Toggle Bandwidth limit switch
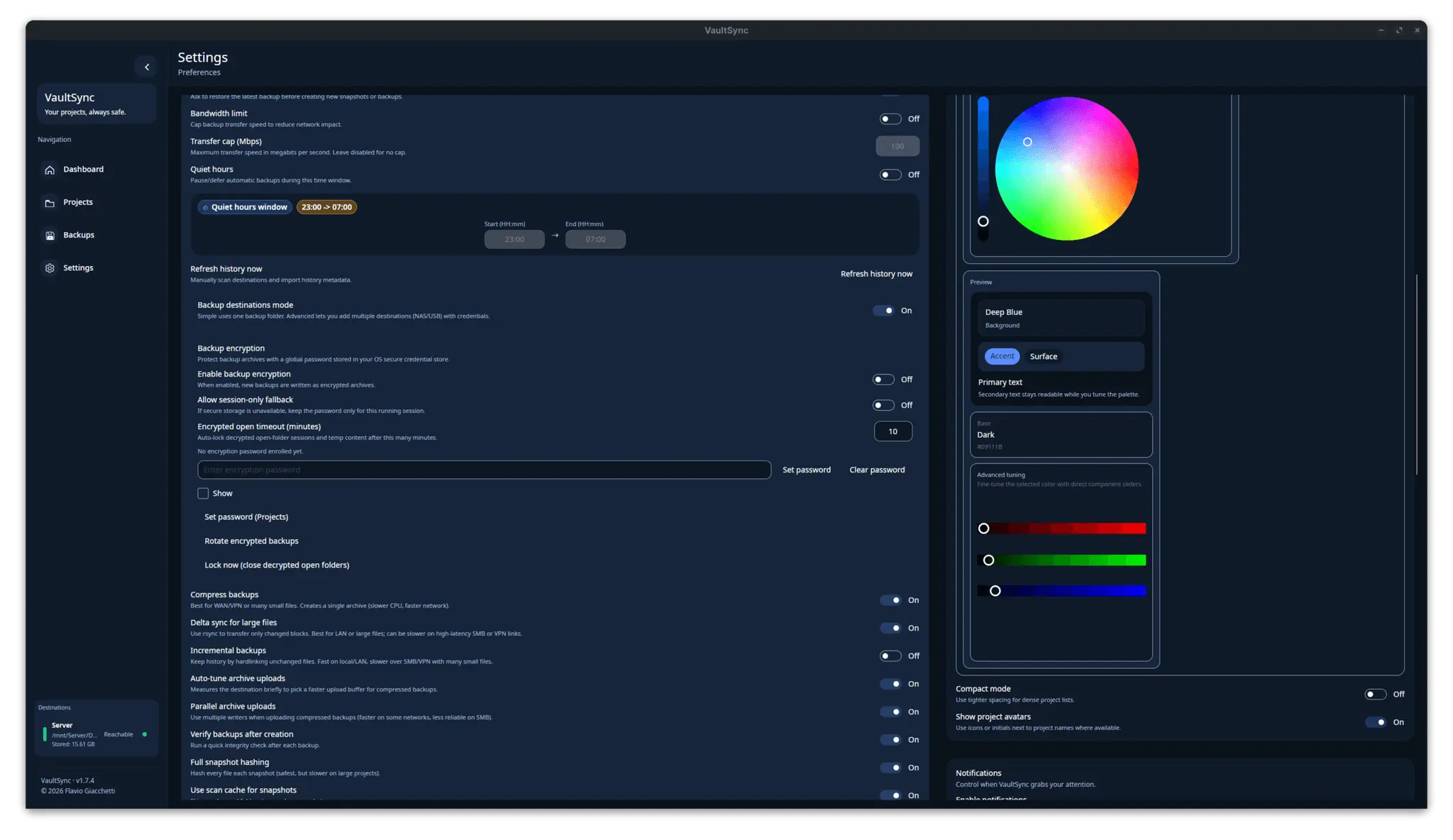This screenshot has width=1453, height=840. click(x=890, y=118)
